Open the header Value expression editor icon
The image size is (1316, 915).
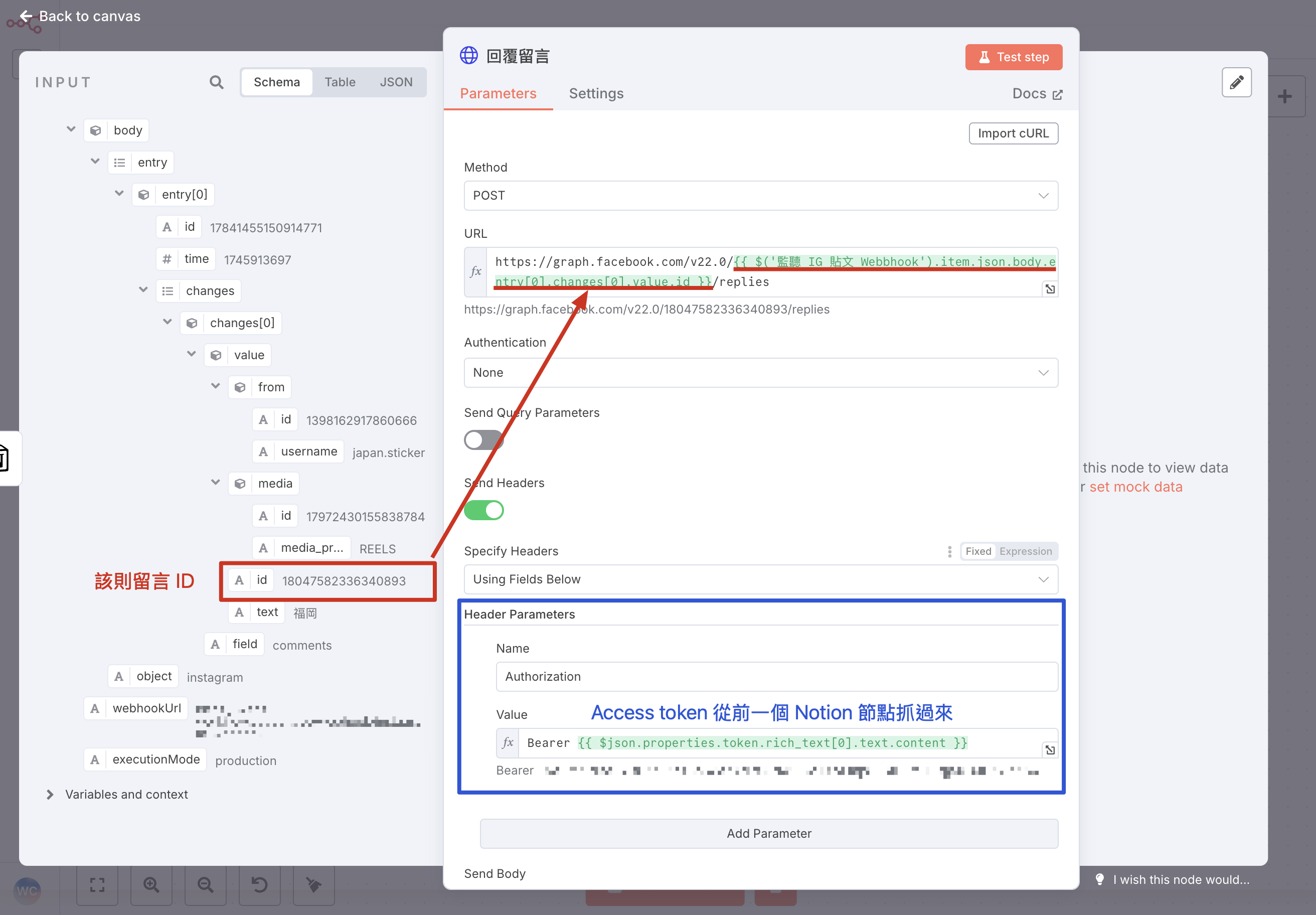pyautogui.click(x=1050, y=750)
